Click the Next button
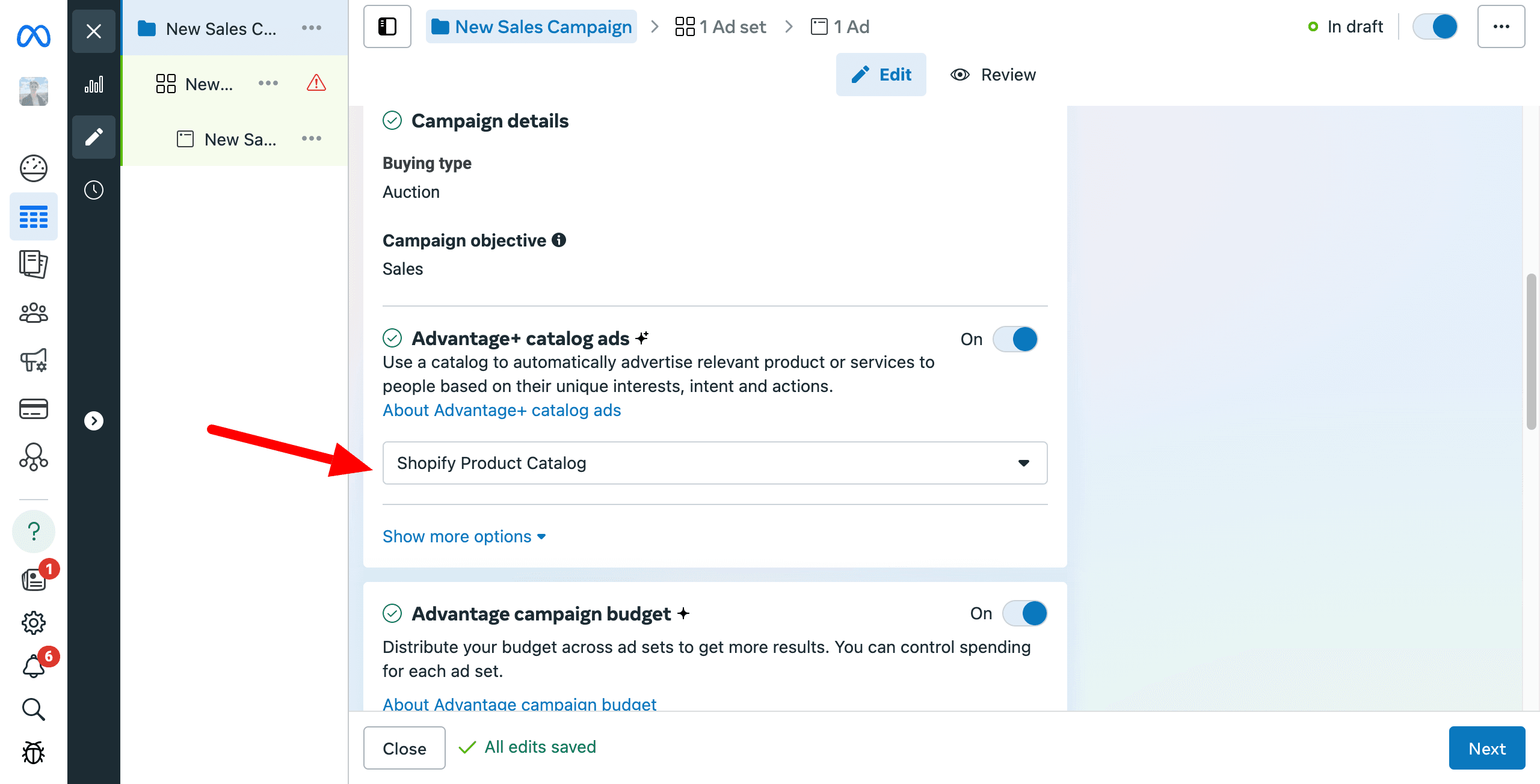The image size is (1540, 784). (1487, 748)
